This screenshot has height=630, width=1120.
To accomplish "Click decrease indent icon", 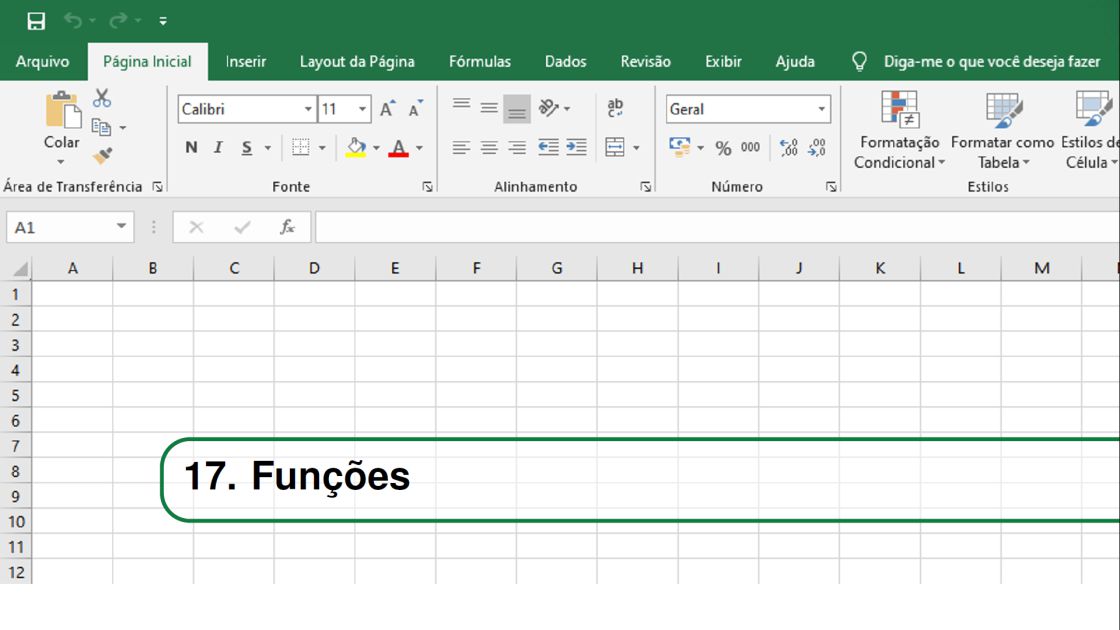I will click(x=548, y=147).
